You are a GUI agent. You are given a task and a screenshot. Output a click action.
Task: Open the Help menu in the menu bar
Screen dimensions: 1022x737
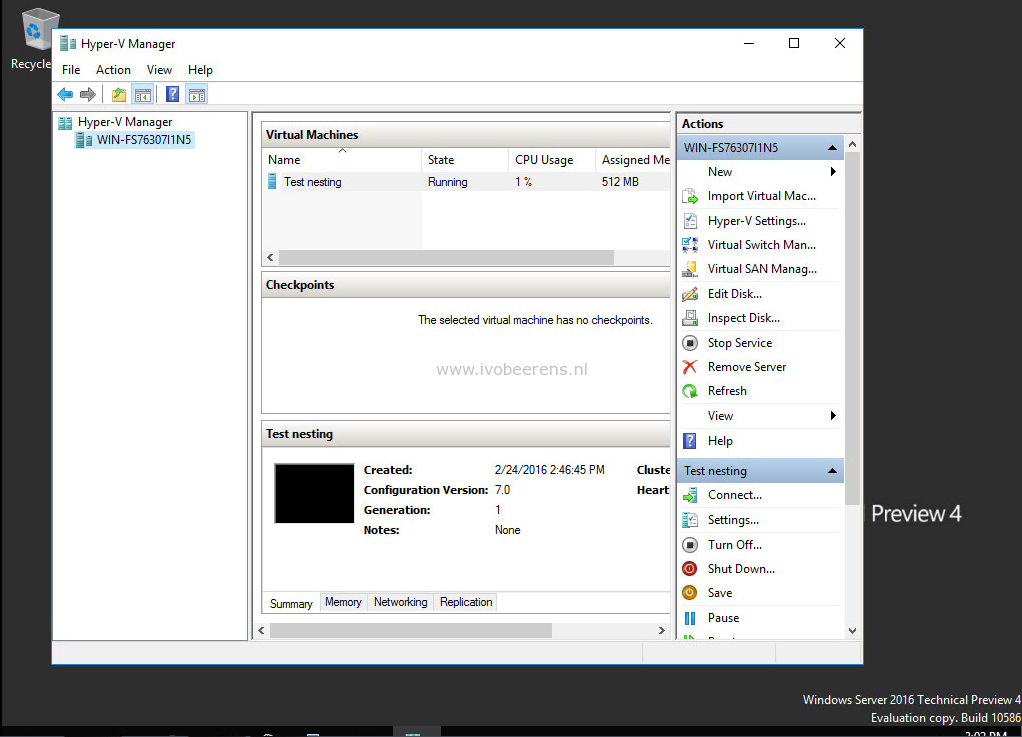(200, 70)
